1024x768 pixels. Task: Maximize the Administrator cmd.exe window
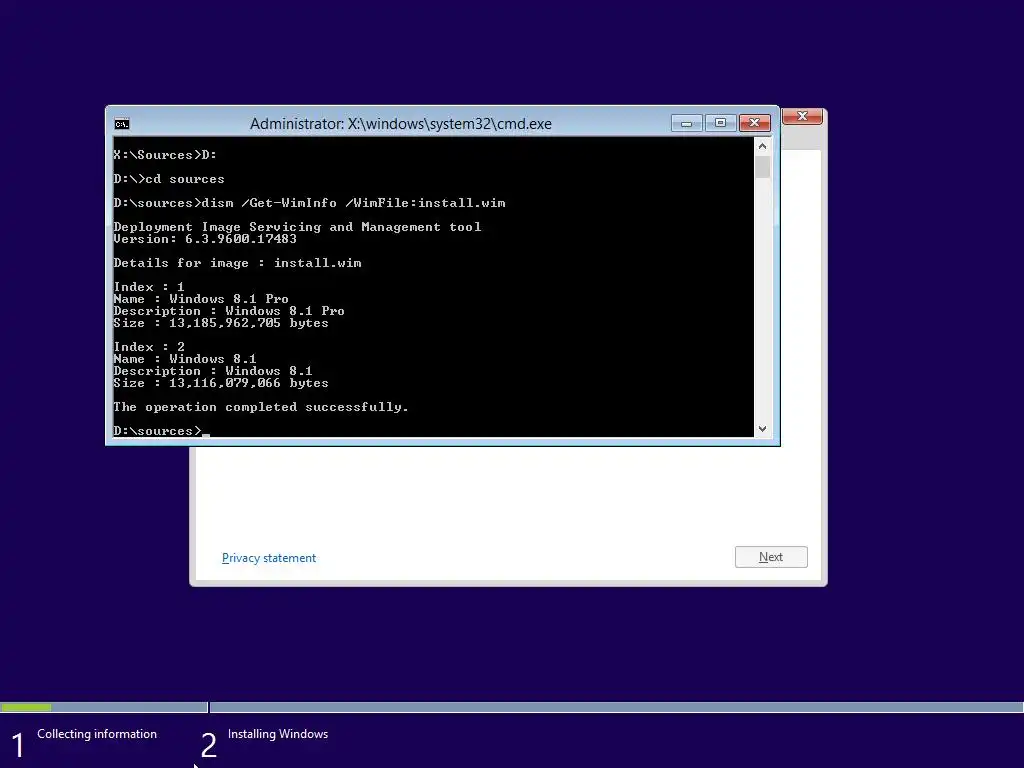tap(720, 123)
